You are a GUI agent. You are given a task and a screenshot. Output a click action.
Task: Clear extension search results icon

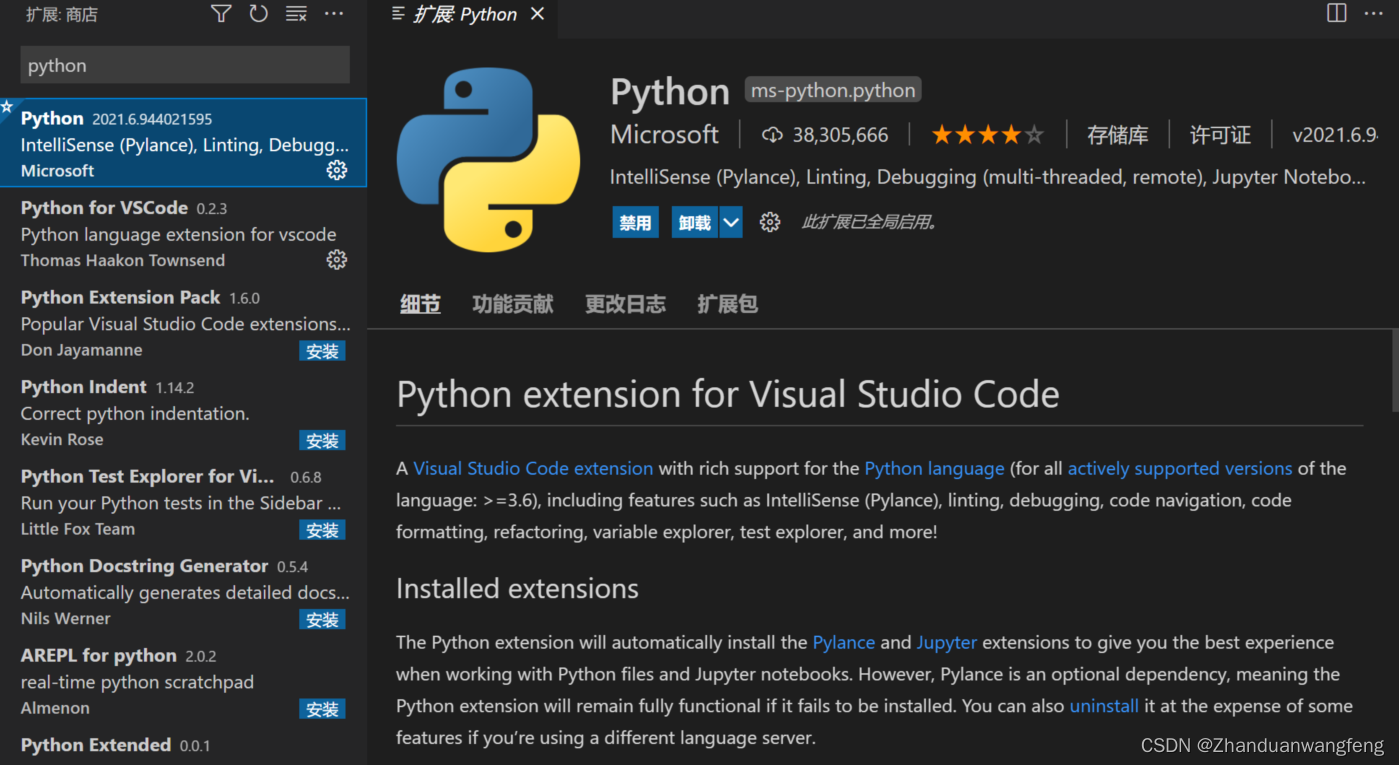click(x=296, y=14)
